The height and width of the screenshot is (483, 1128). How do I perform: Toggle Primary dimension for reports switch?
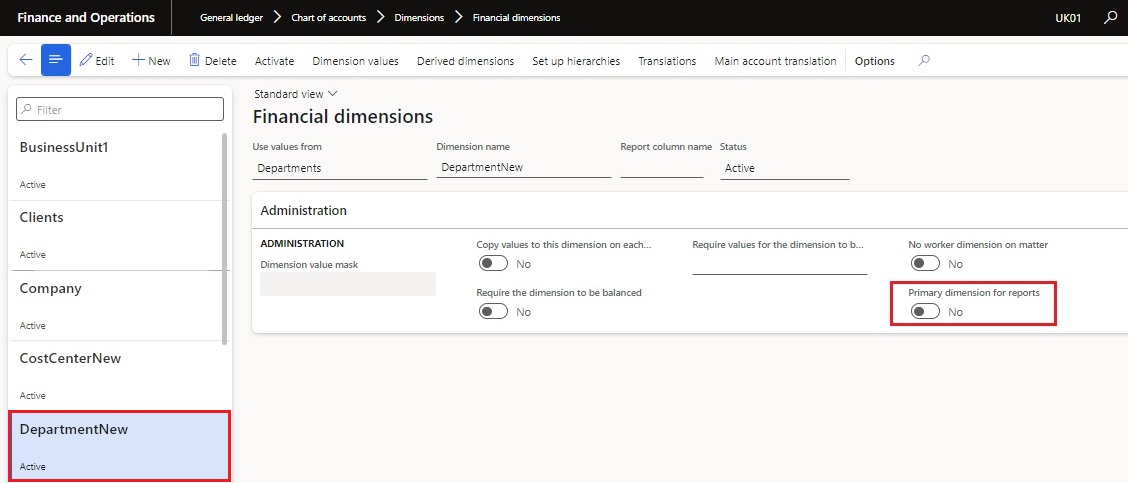925,312
